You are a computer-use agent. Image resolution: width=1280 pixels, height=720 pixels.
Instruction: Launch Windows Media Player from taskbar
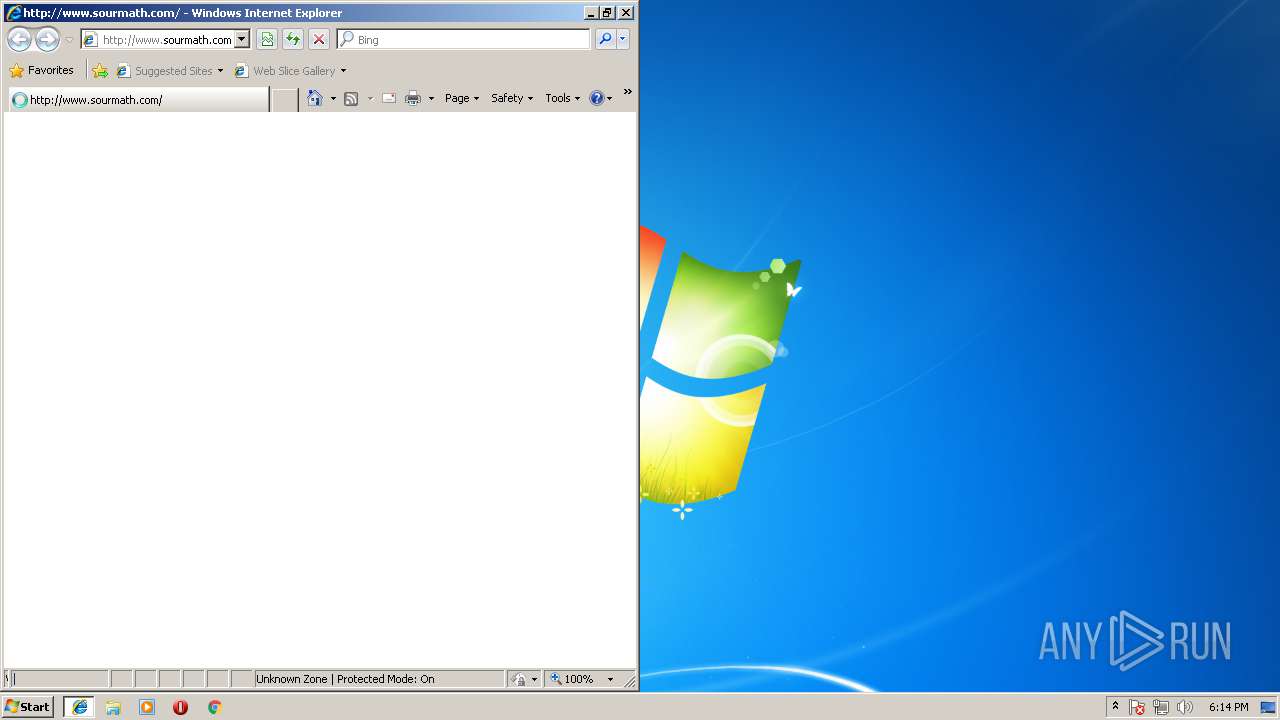[x=147, y=707]
